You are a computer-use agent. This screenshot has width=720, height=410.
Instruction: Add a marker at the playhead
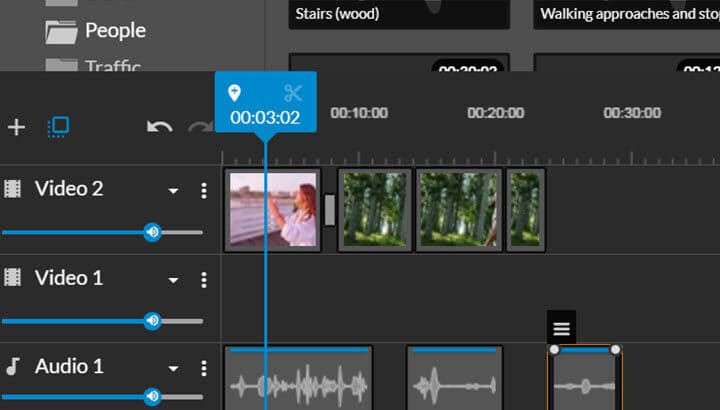coord(235,93)
